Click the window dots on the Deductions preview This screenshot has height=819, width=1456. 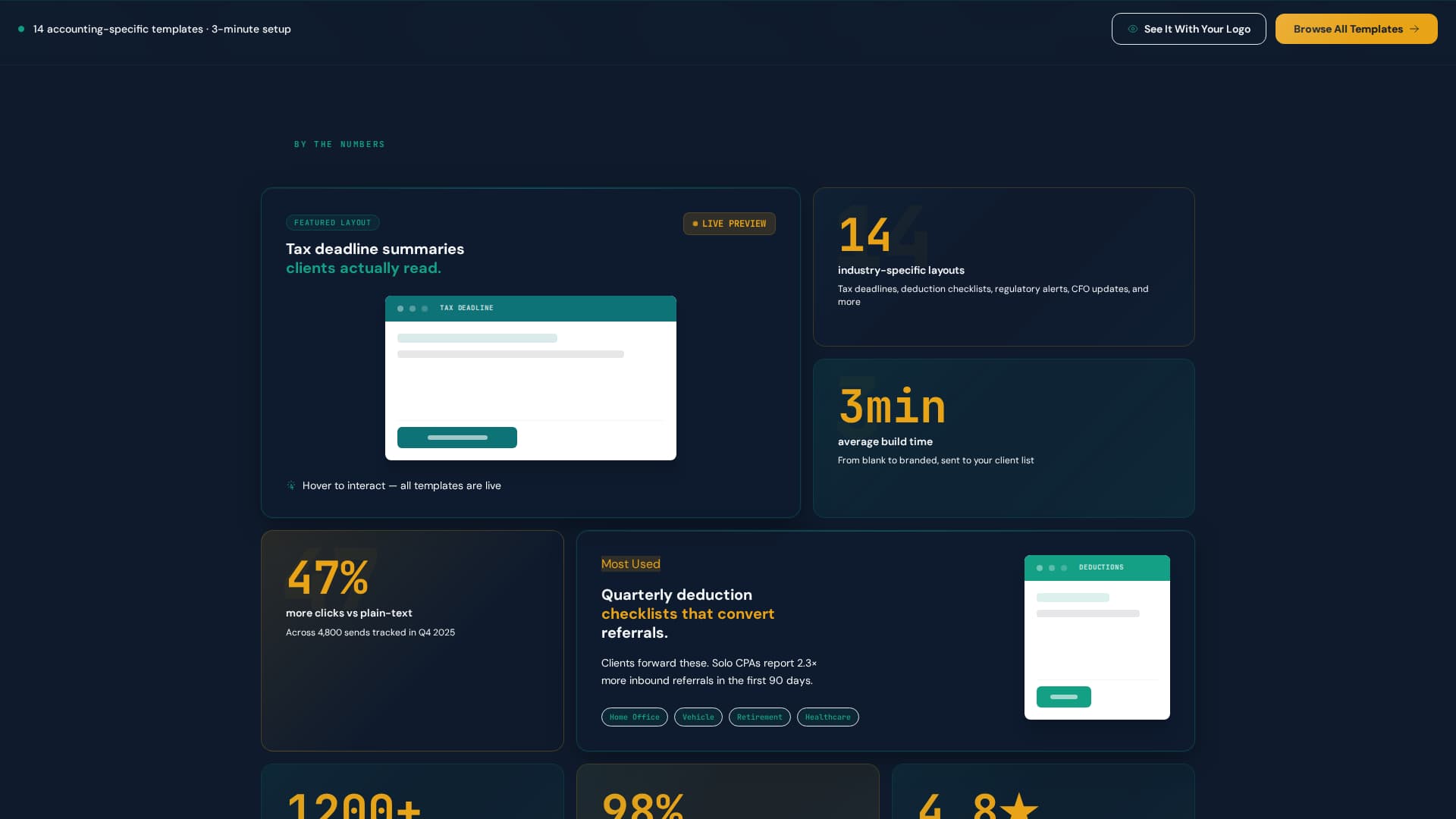[1052, 568]
